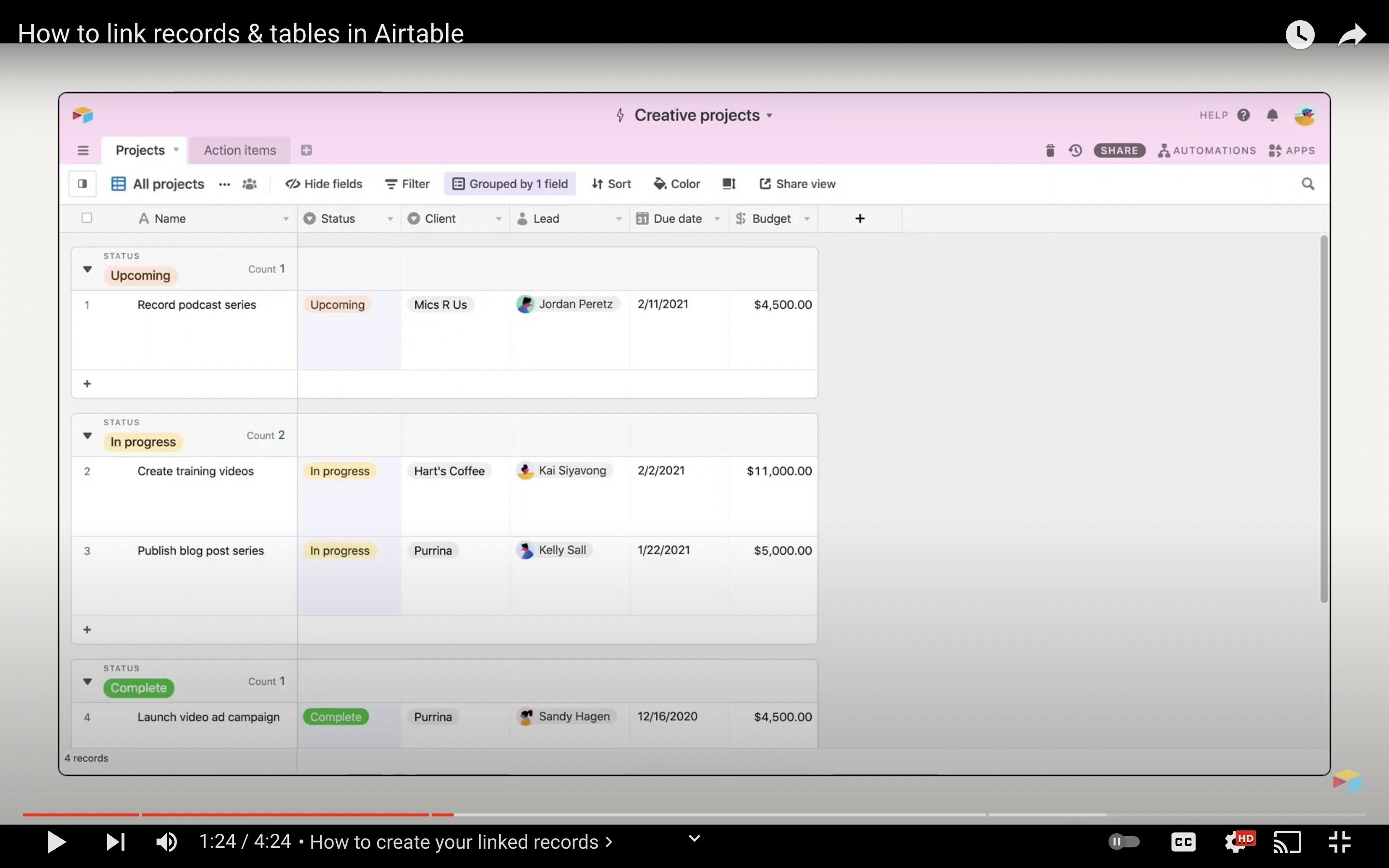Play the video
This screenshot has height=868, width=1389.
tap(55, 841)
